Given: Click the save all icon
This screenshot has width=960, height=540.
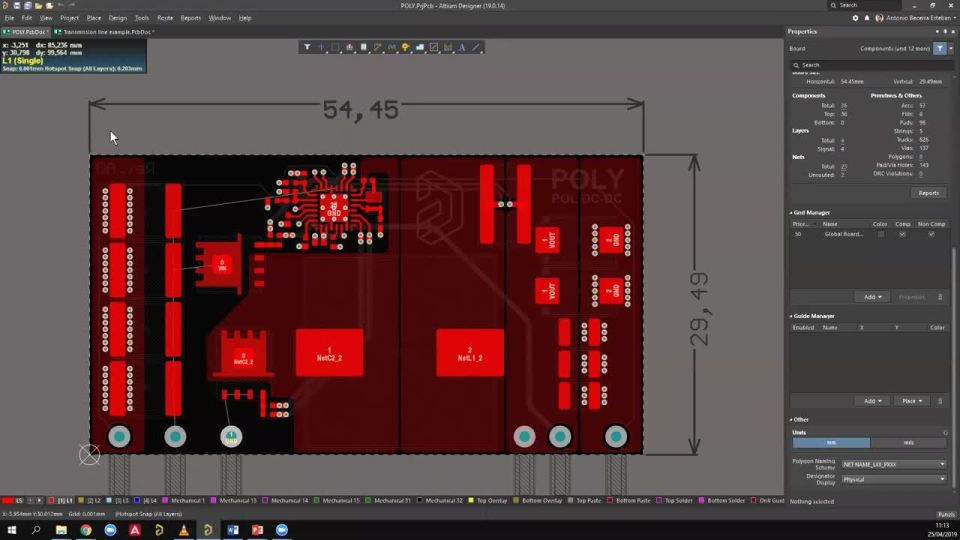Looking at the screenshot, I should [x=28, y=6].
